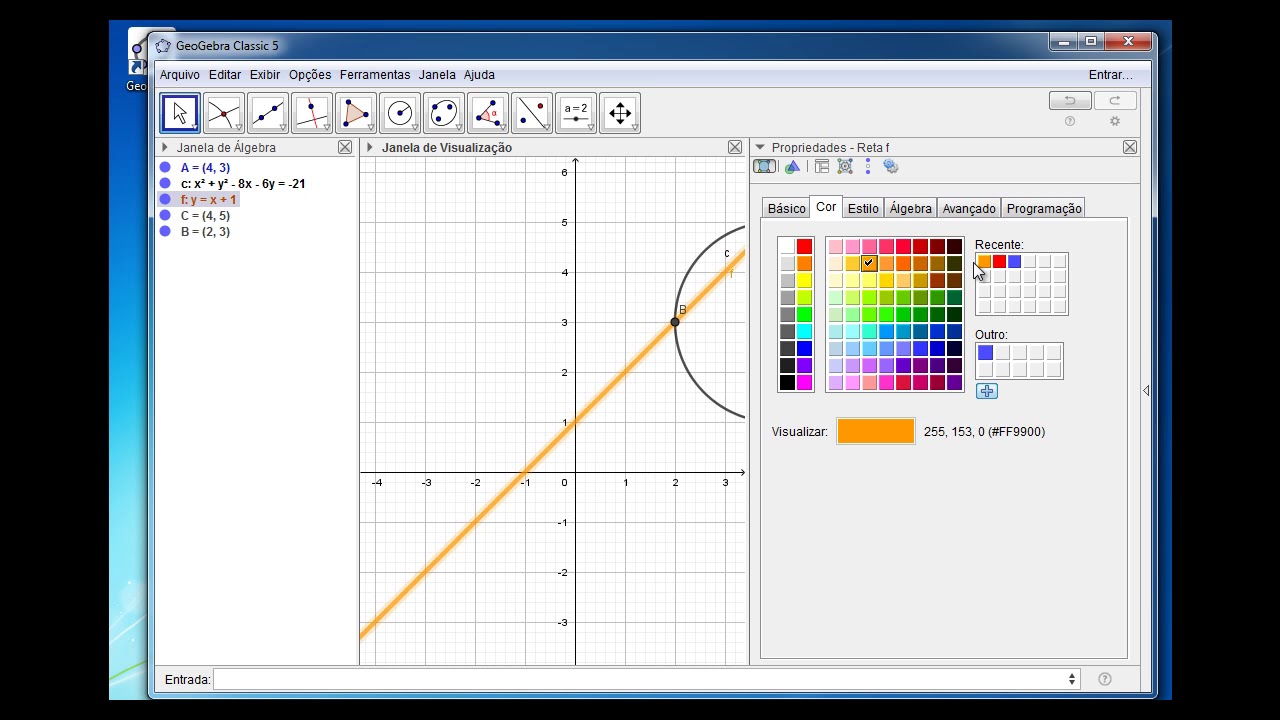Select the Reflect about line tool

[532, 113]
